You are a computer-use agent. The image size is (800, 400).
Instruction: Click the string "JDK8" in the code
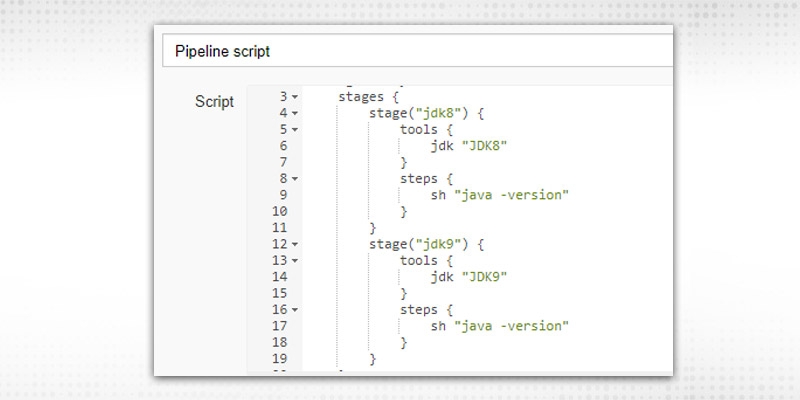coord(485,146)
